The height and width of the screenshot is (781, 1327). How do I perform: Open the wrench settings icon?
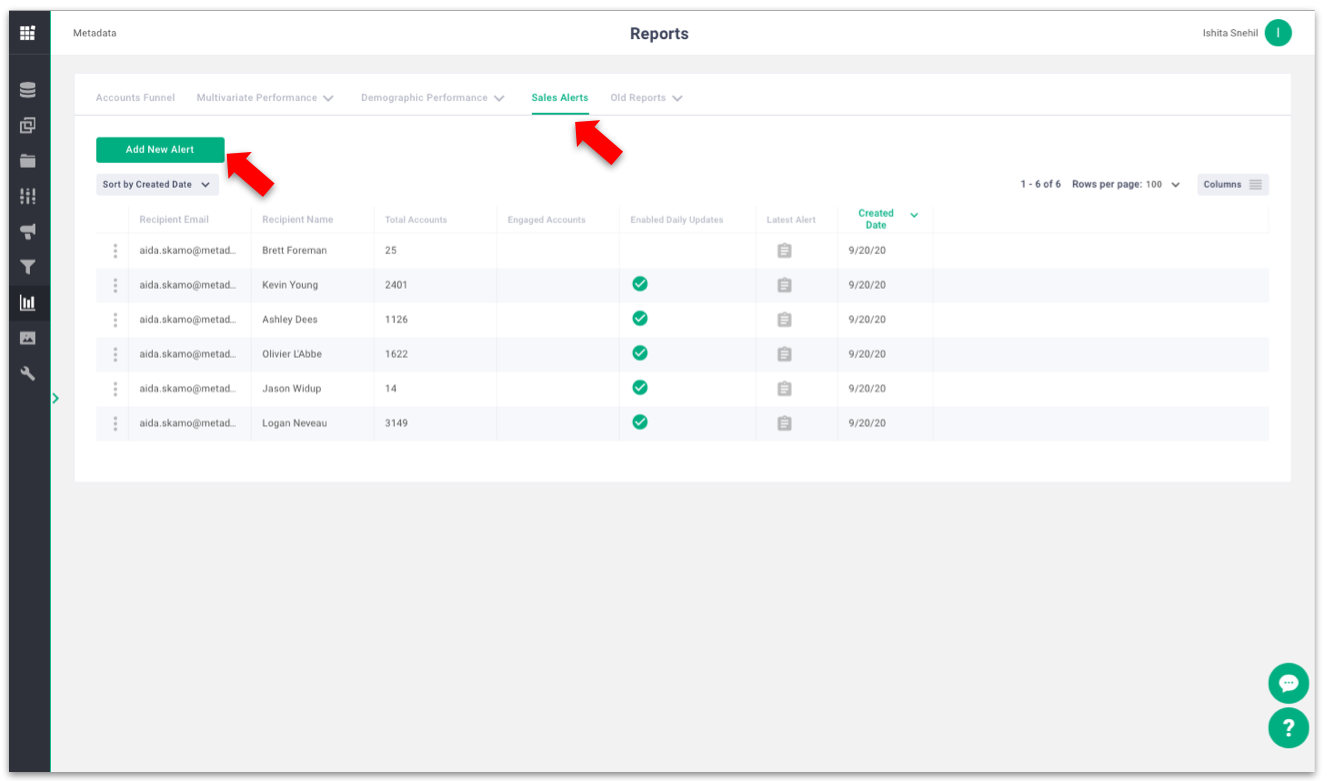[x=28, y=373]
